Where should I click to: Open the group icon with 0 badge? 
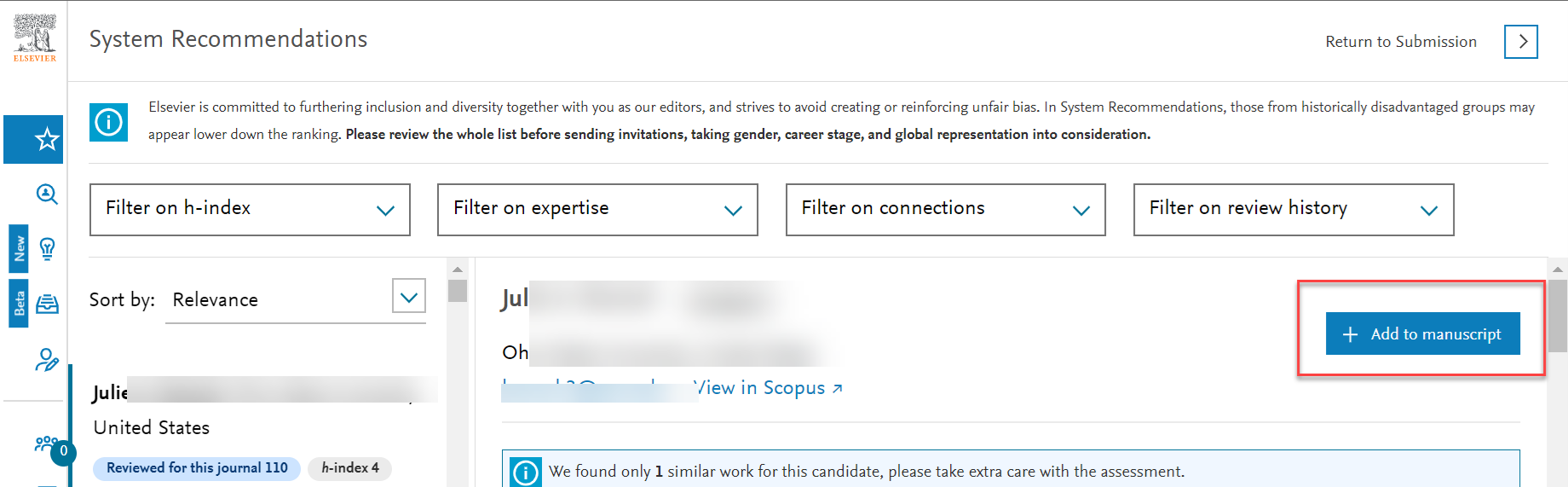pos(46,444)
